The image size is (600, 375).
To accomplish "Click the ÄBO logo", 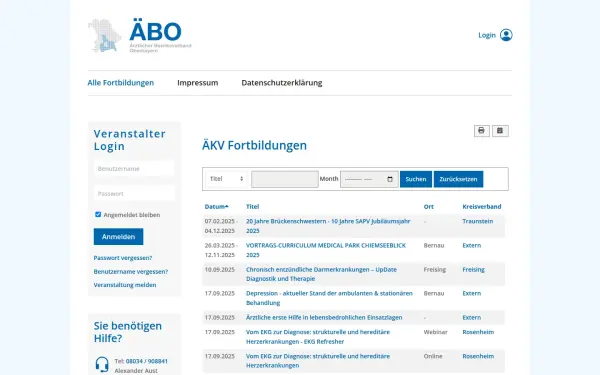I will [x=140, y=35].
